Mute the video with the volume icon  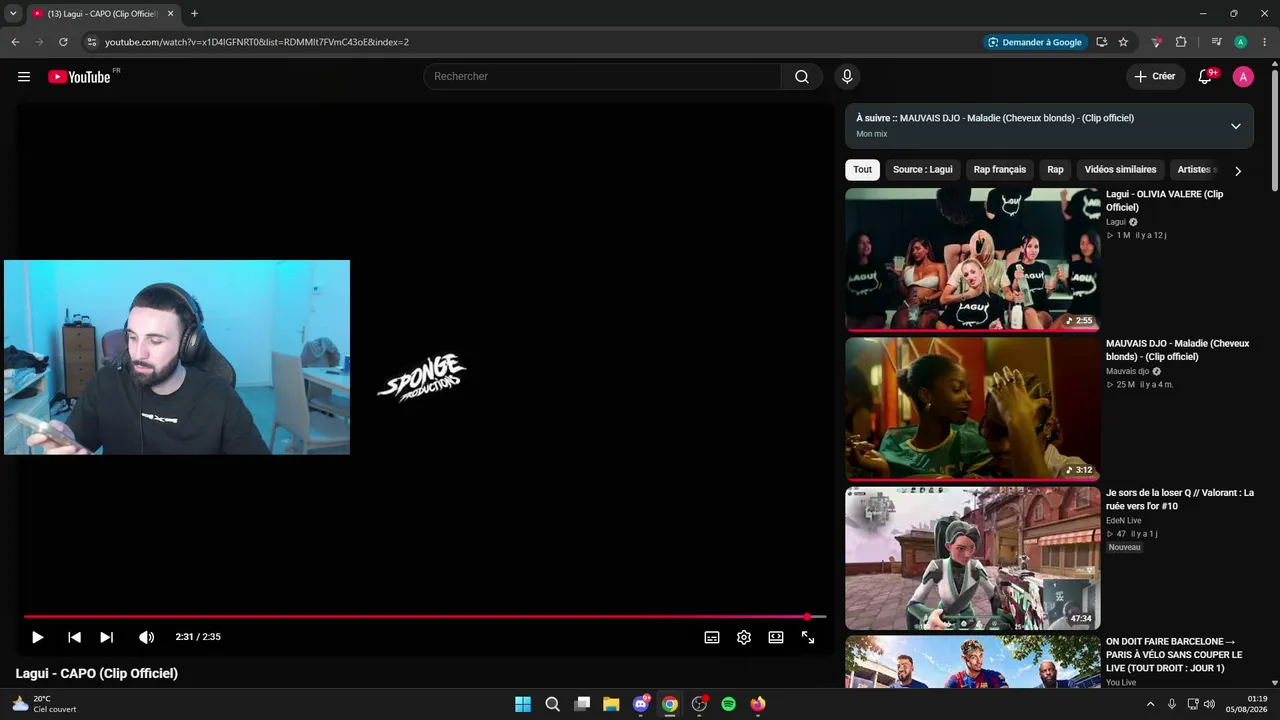[x=146, y=637]
